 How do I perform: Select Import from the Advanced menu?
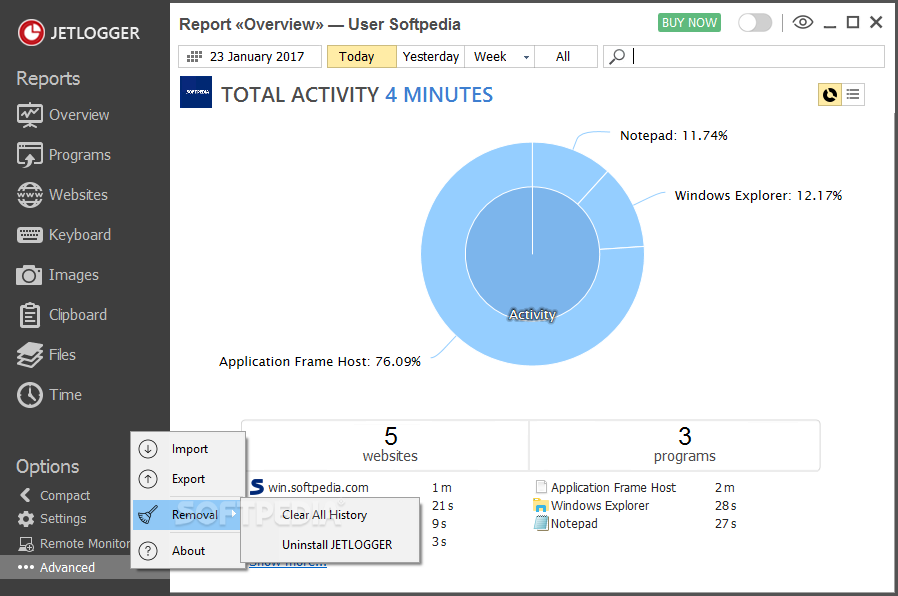pos(188,449)
